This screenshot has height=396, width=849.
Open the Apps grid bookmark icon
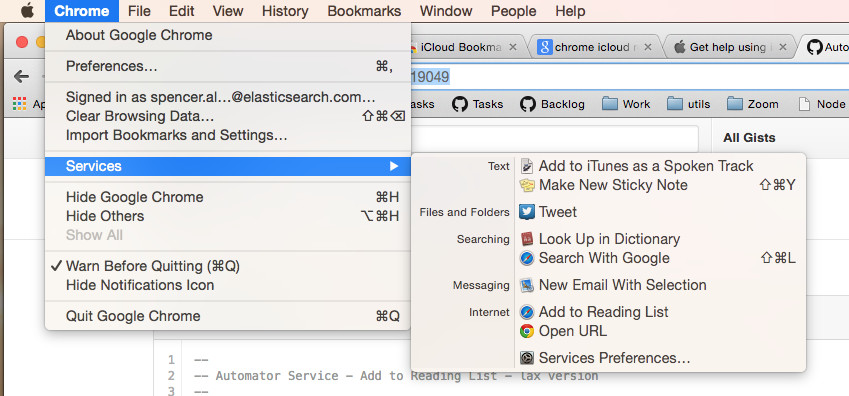19,104
